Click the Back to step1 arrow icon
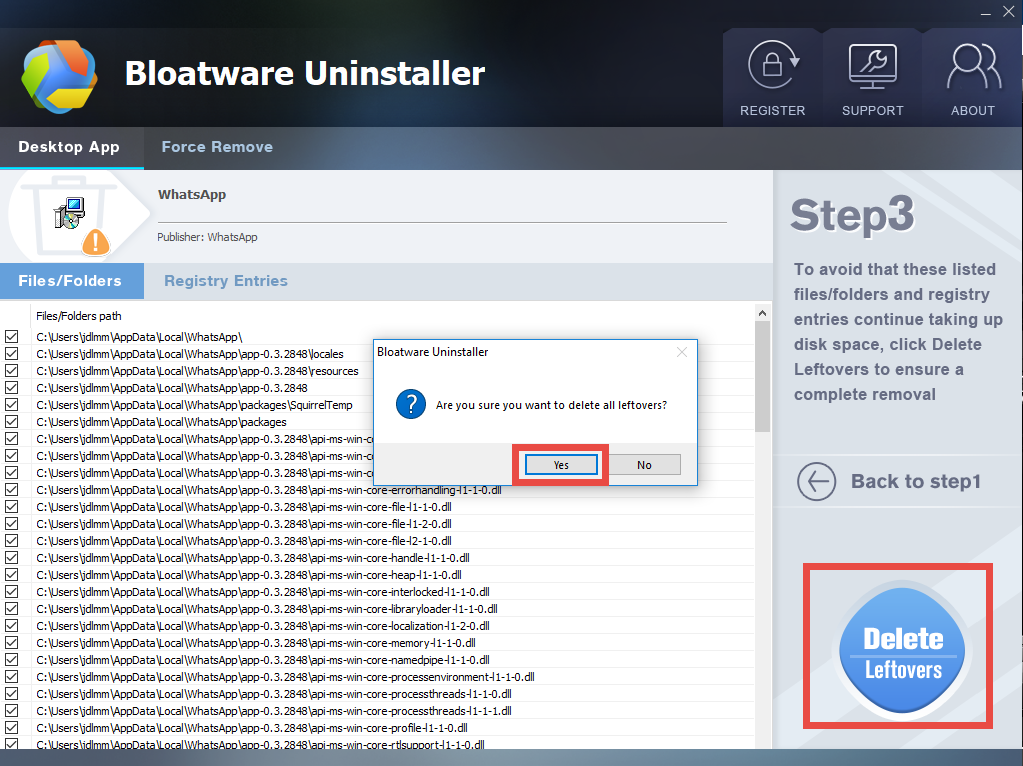The width and height of the screenshot is (1023, 766). tap(816, 482)
